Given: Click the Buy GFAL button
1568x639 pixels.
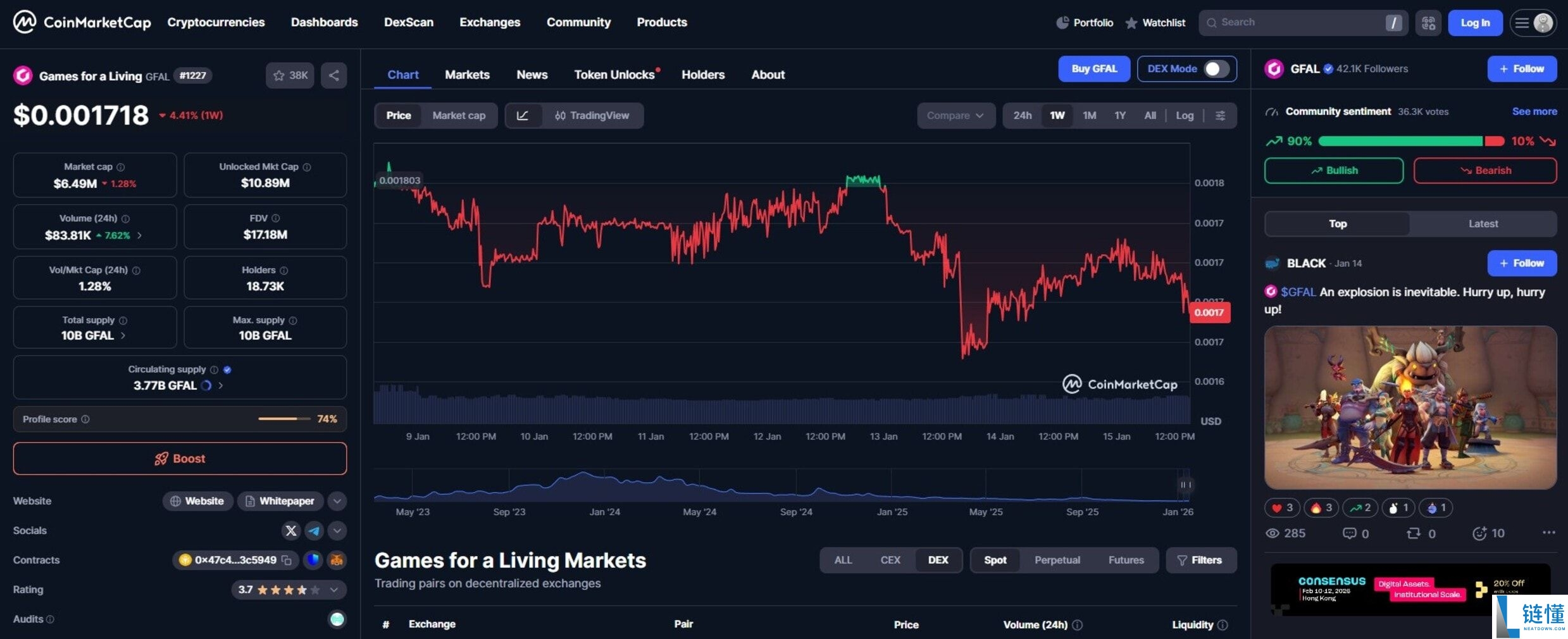Looking at the screenshot, I should tap(1094, 69).
